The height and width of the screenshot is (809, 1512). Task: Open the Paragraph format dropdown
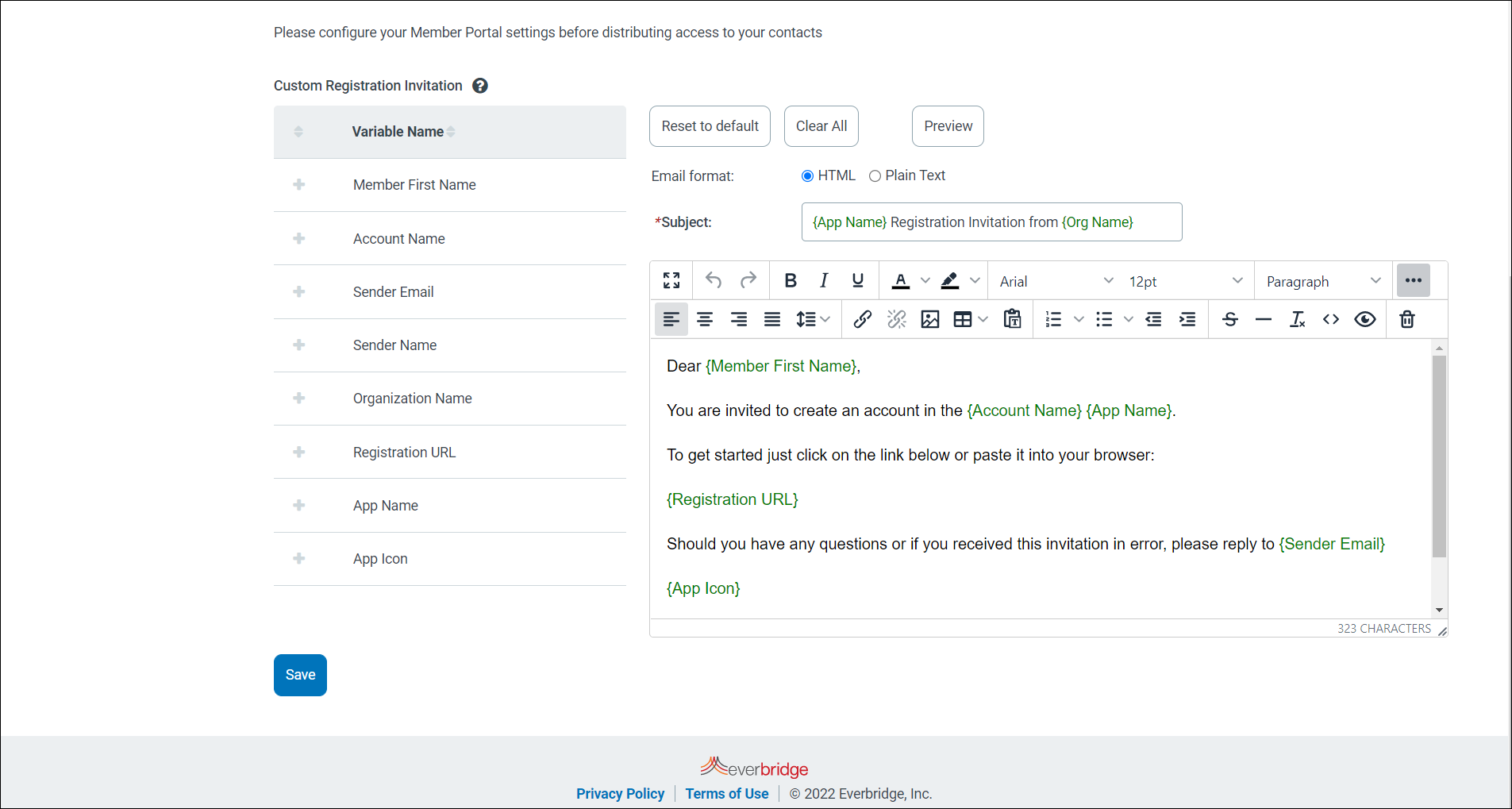pyautogui.click(x=1323, y=281)
